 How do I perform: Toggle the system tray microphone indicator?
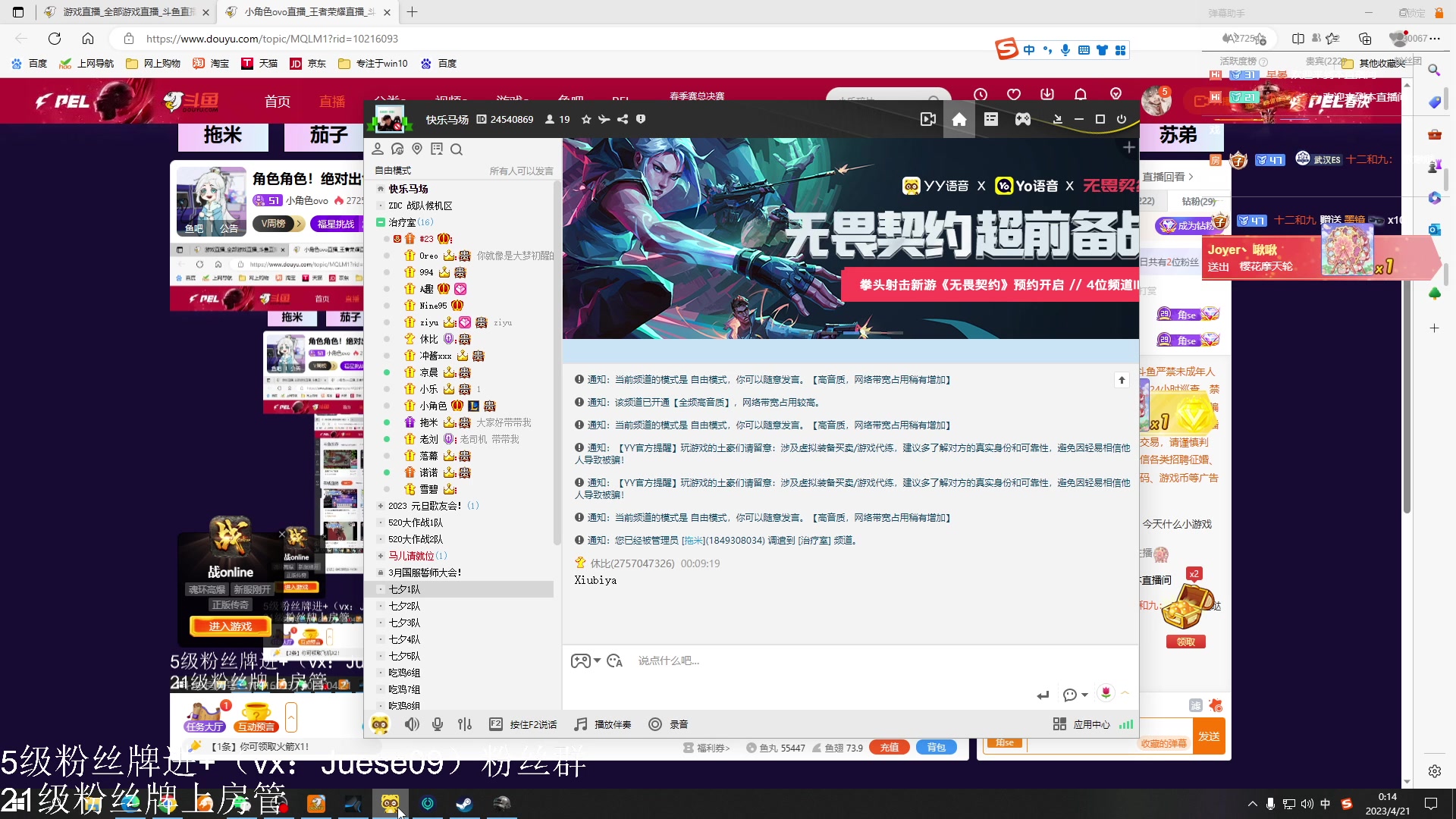tap(1270, 804)
